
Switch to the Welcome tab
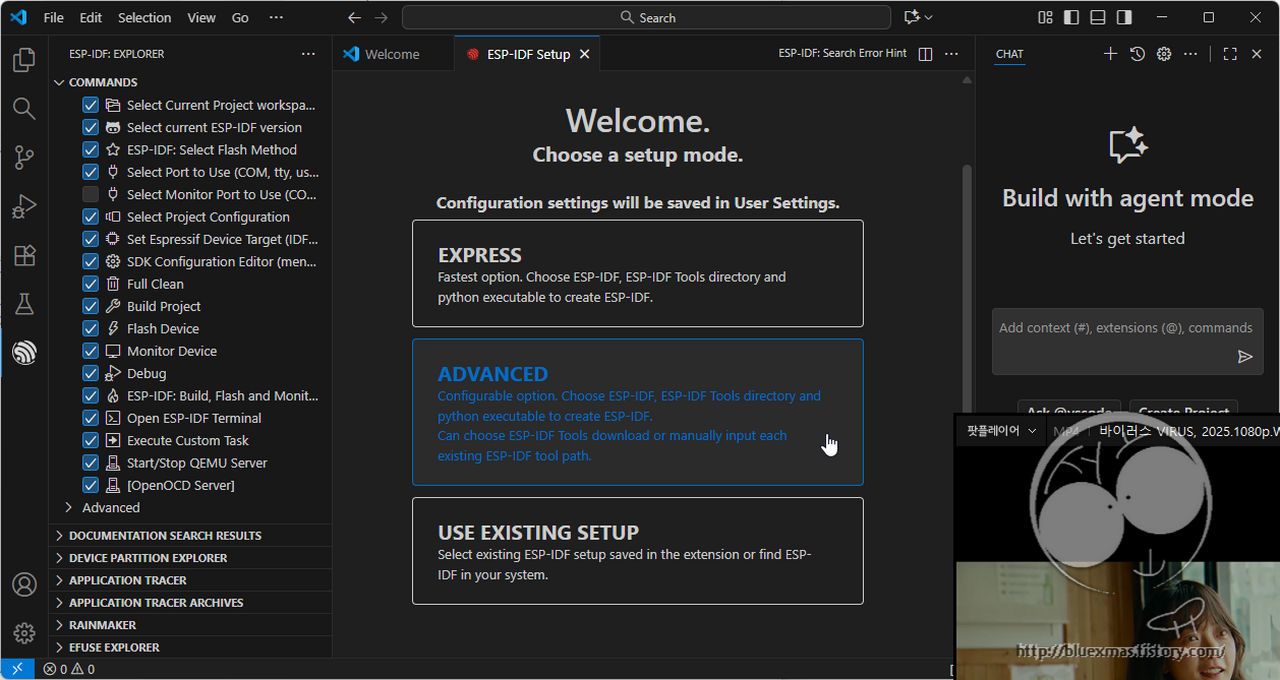[392, 54]
